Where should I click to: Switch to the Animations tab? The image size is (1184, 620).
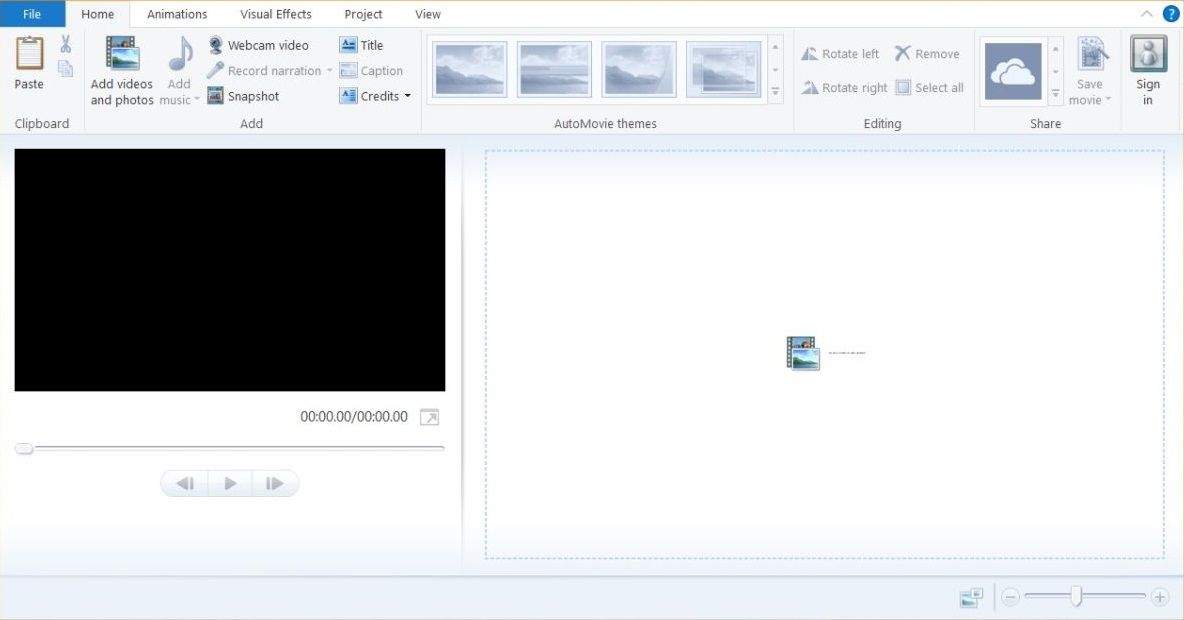177,14
